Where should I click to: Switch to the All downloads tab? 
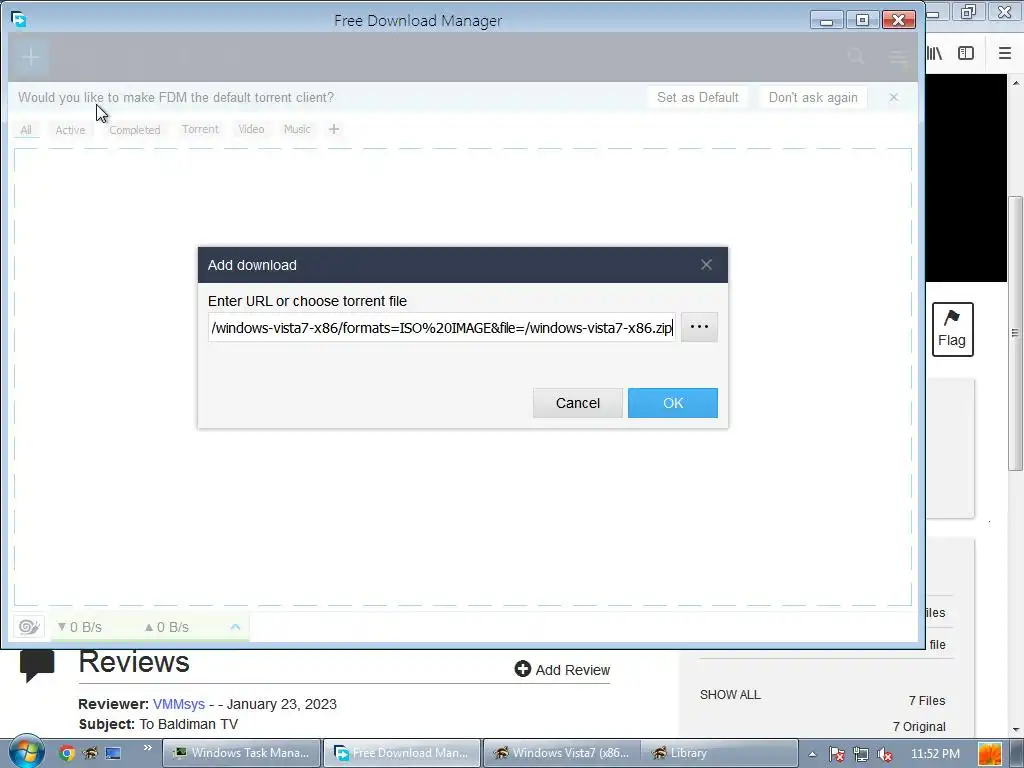point(26,129)
